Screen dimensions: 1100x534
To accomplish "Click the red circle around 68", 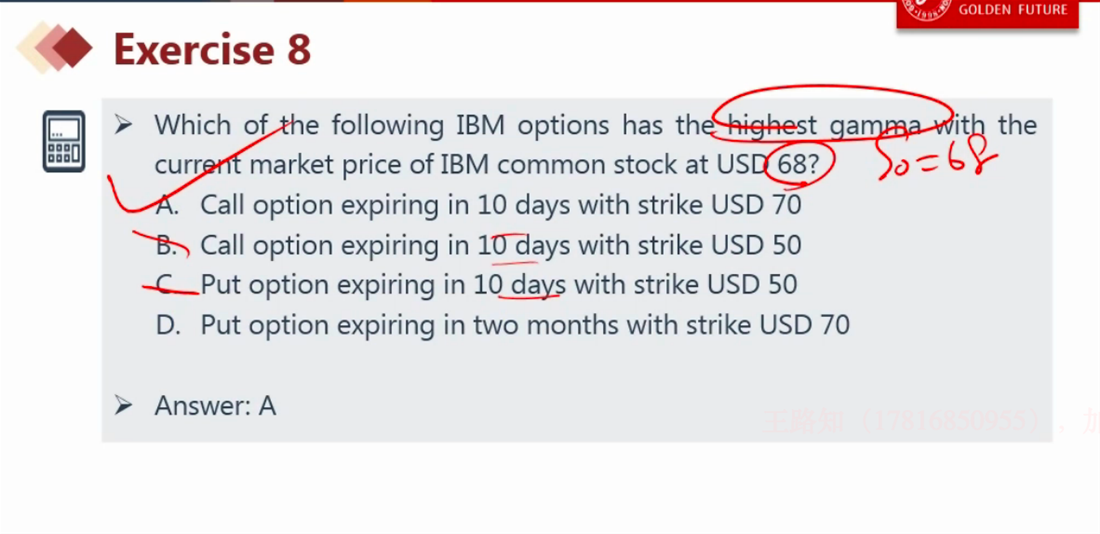I will tap(800, 163).
